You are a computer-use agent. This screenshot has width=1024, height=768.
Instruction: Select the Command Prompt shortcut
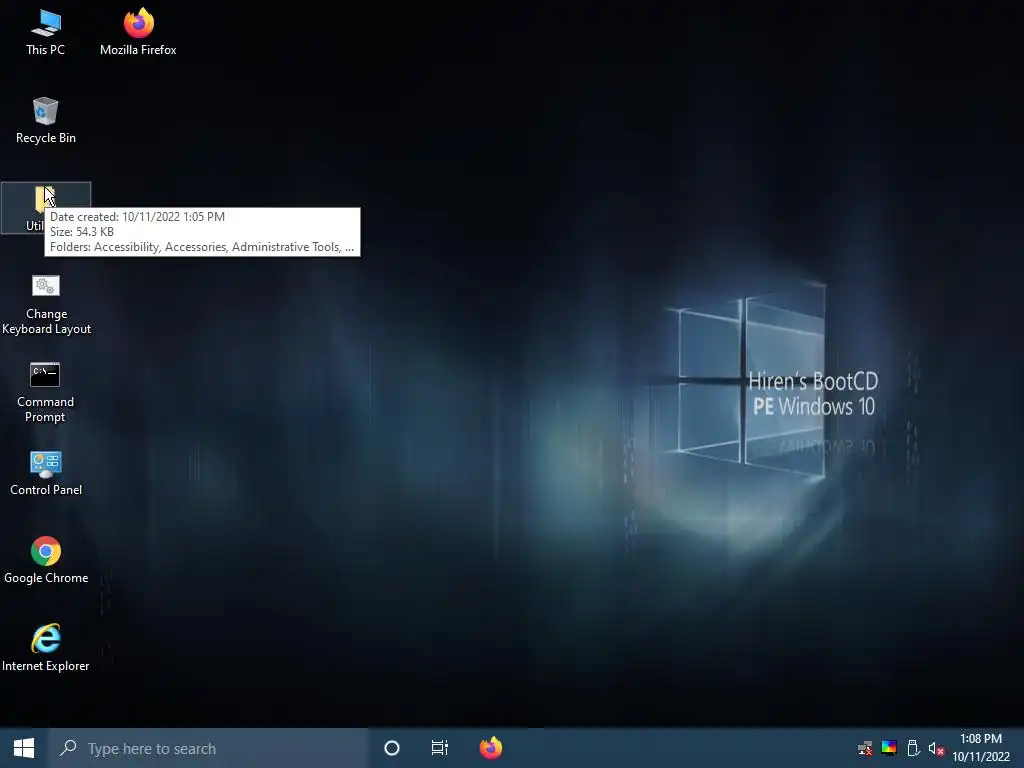pyautogui.click(x=46, y=392)
